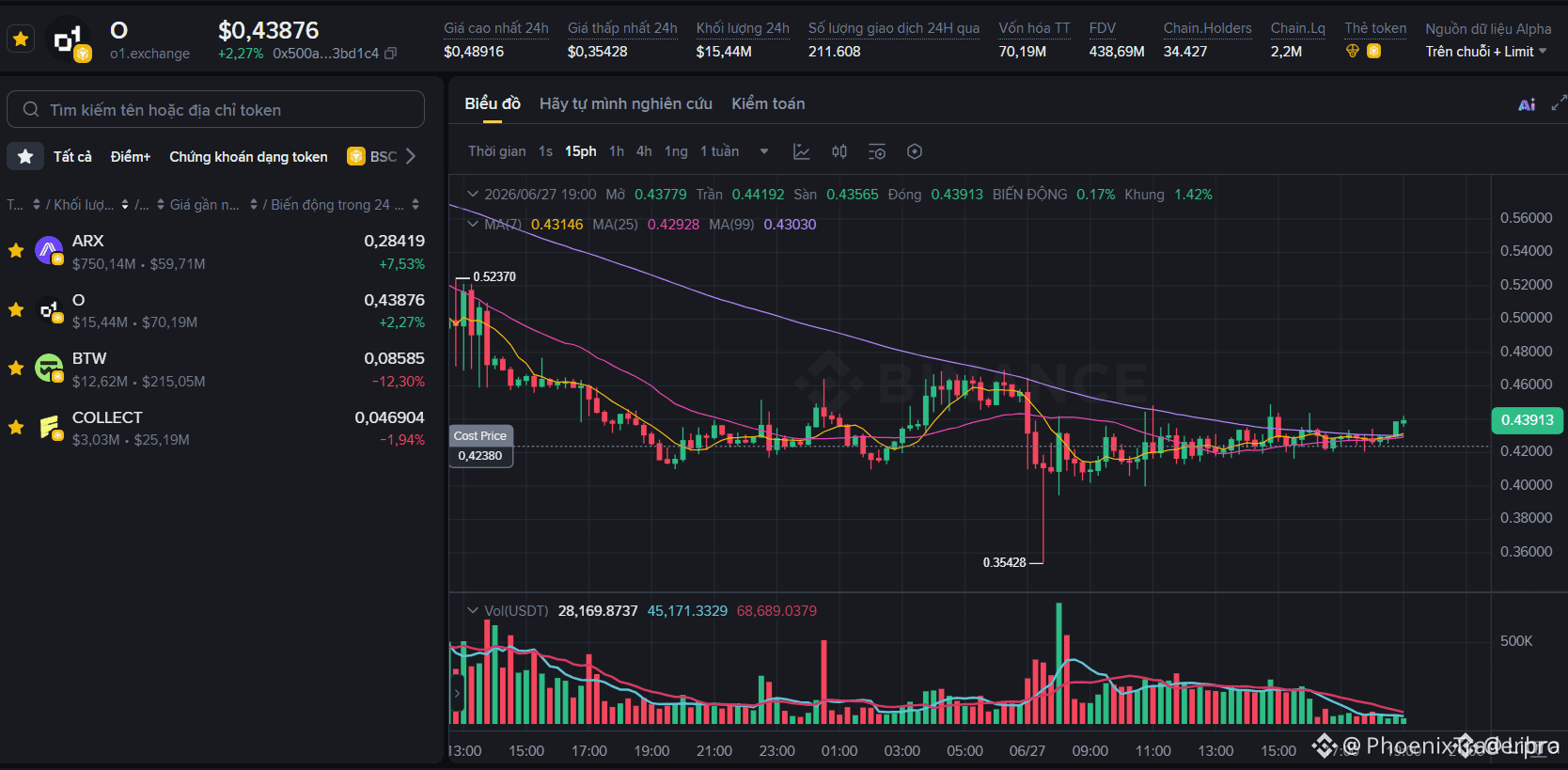Viewport: 1568px width, 770px height.
Task: Expand chart to fullscreen
Action: click(1559, 102)
